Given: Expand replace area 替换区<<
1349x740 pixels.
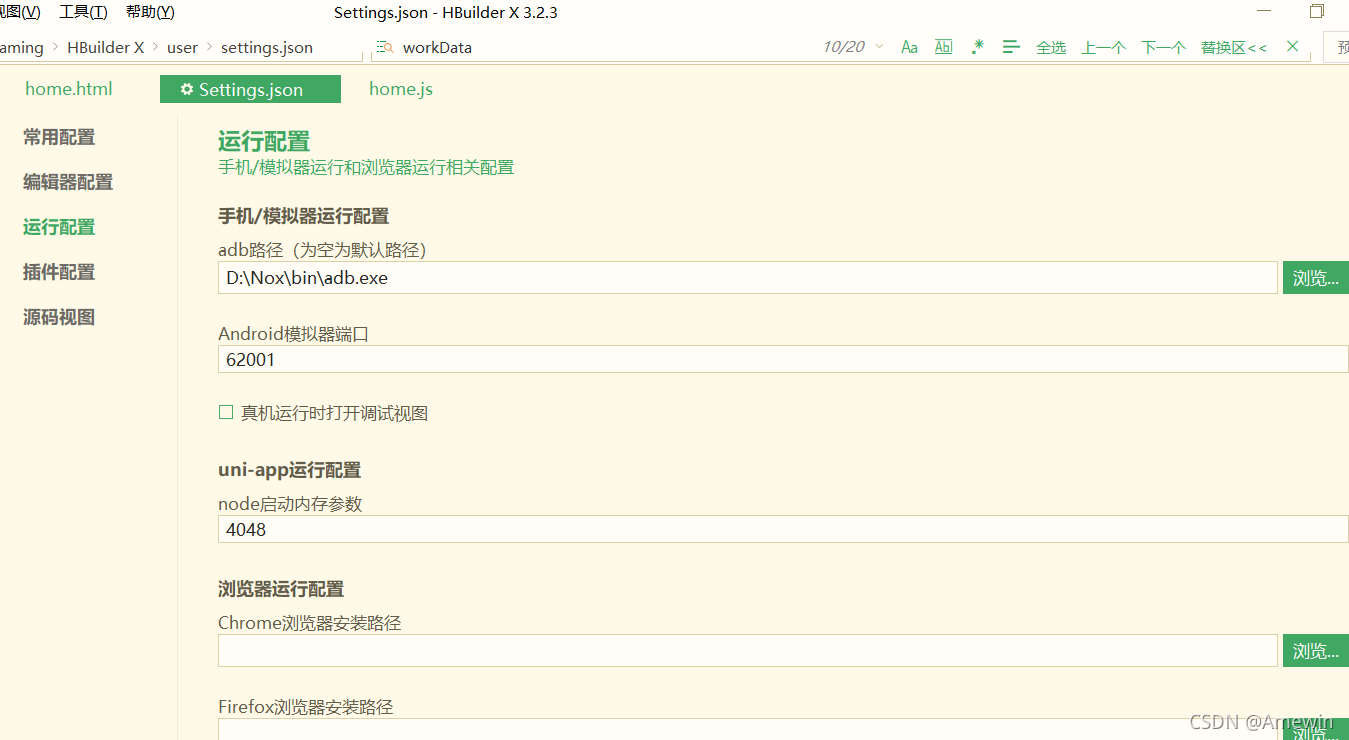Looking at the screenshot, I should pos(1234,47).
